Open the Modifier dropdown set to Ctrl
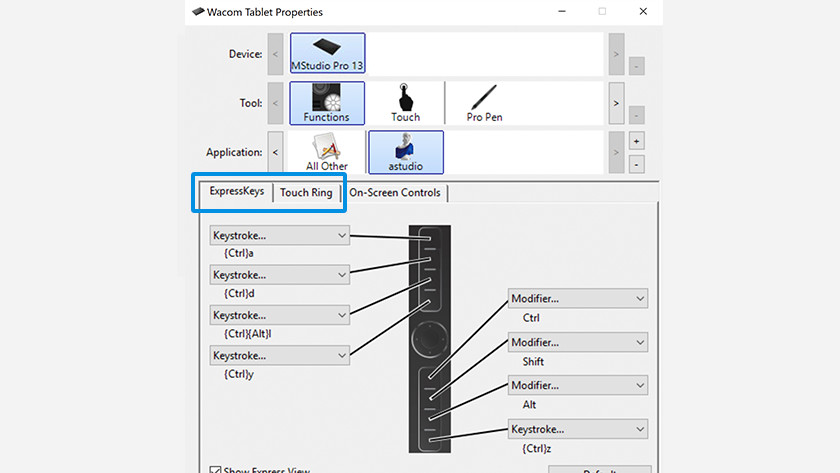840x473 pixels. pyautogui.click(x=577, y=299)
